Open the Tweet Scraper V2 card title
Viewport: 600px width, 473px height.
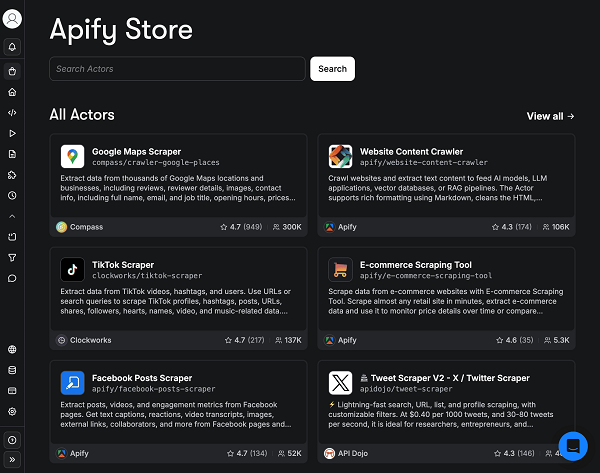pos(445,378)
